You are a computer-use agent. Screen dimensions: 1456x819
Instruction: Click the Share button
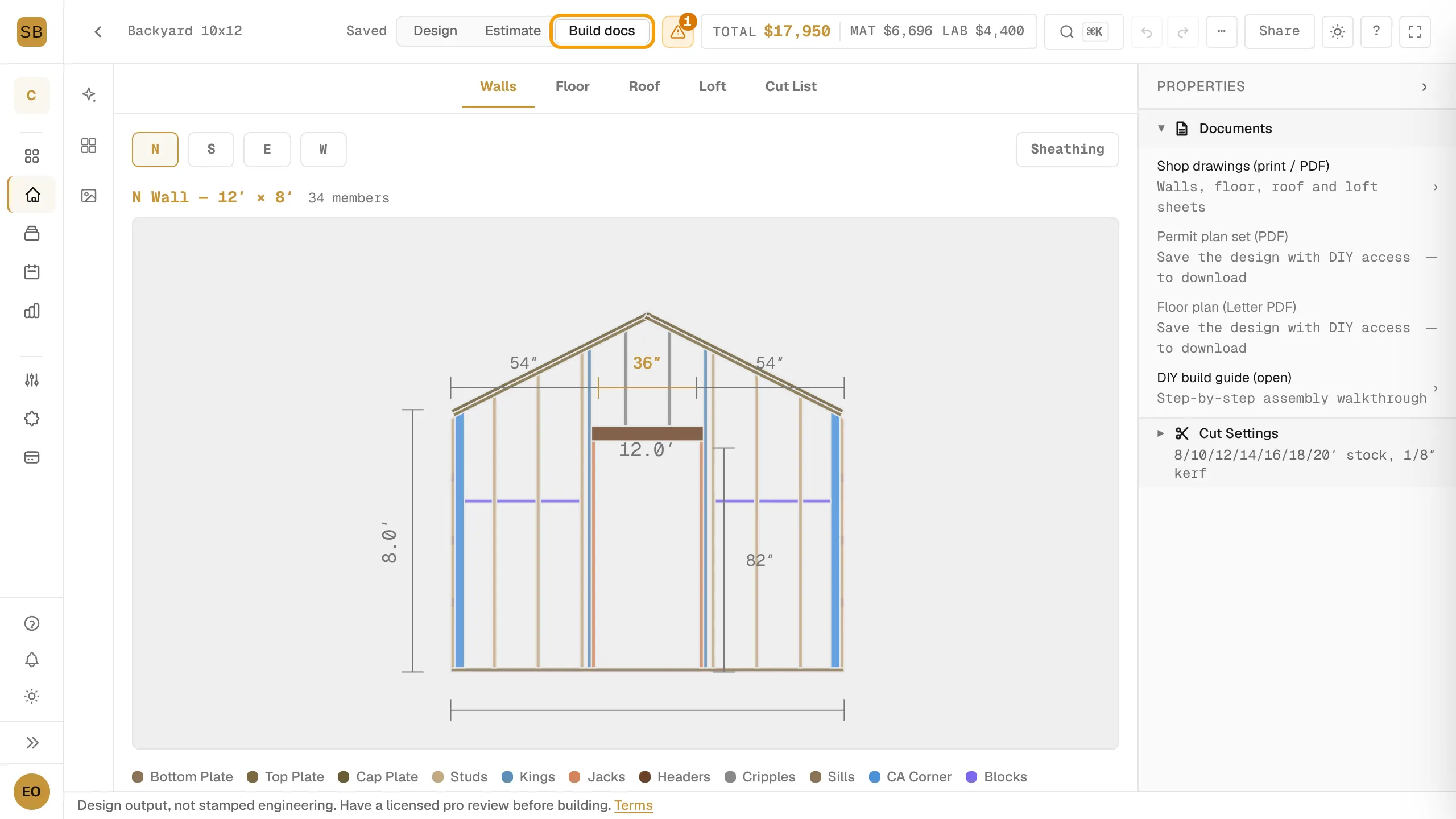[1279, 31]
